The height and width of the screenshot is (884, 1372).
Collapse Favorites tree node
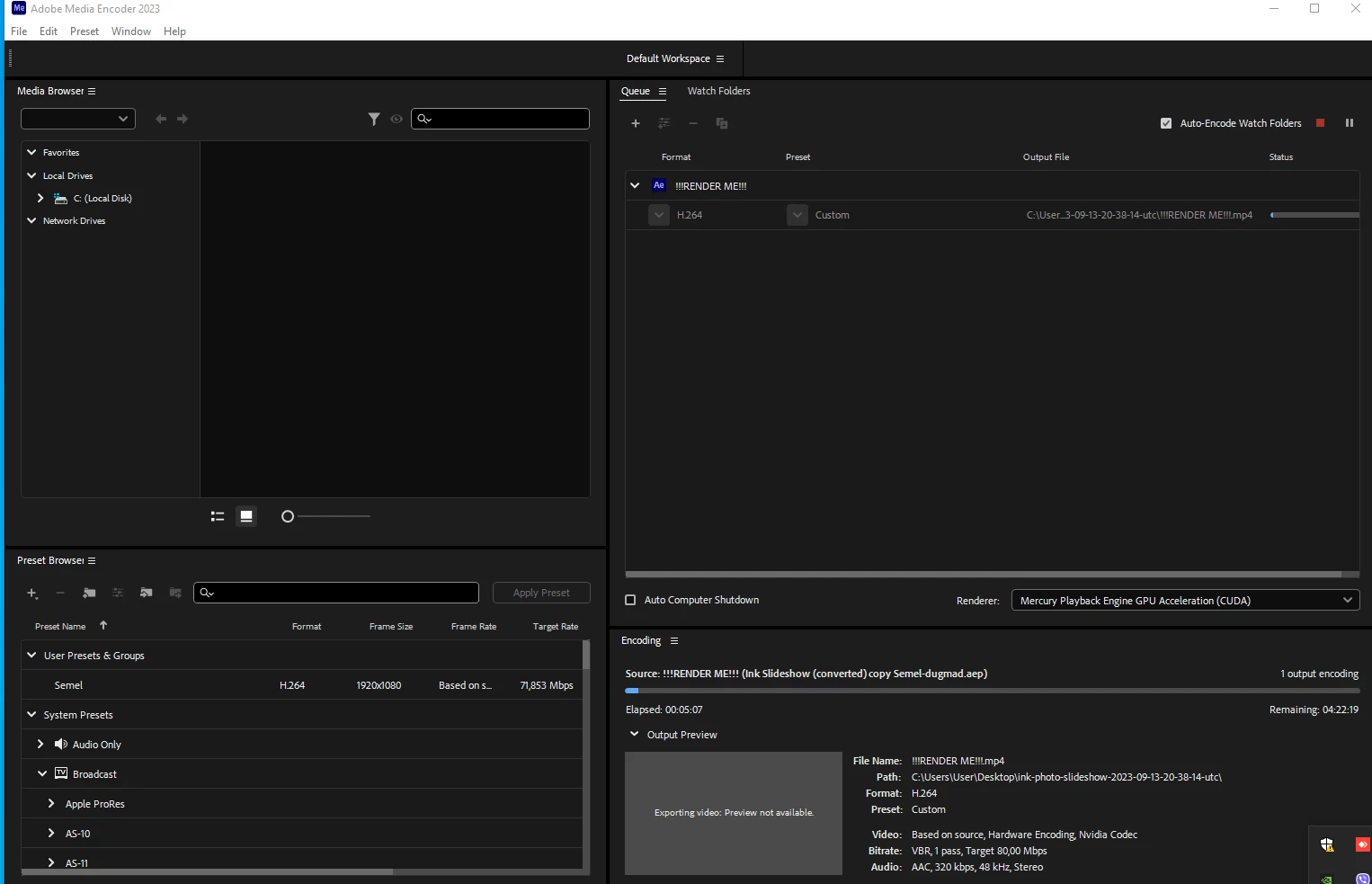click(x=31, y=152)
